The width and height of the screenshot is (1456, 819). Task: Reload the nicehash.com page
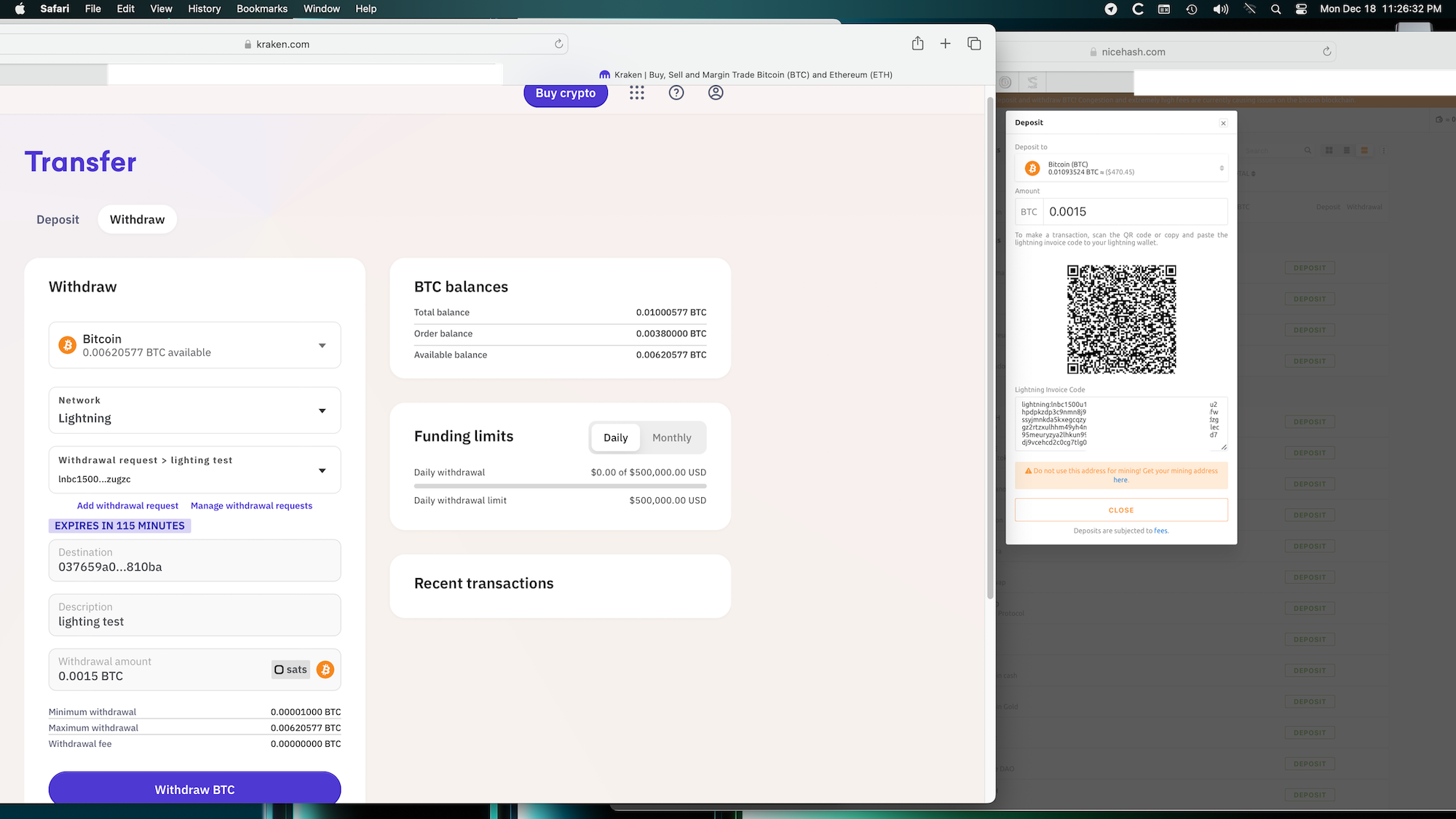click(1326, 52)
